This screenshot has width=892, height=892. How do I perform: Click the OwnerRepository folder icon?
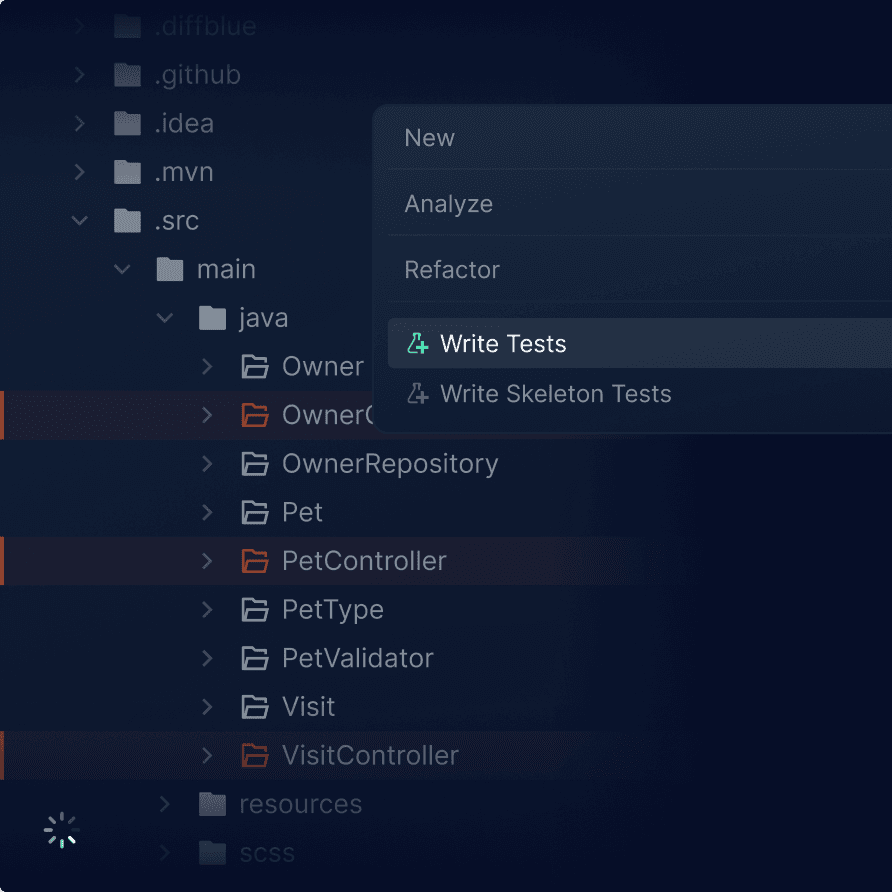click(x=255, y=464)
